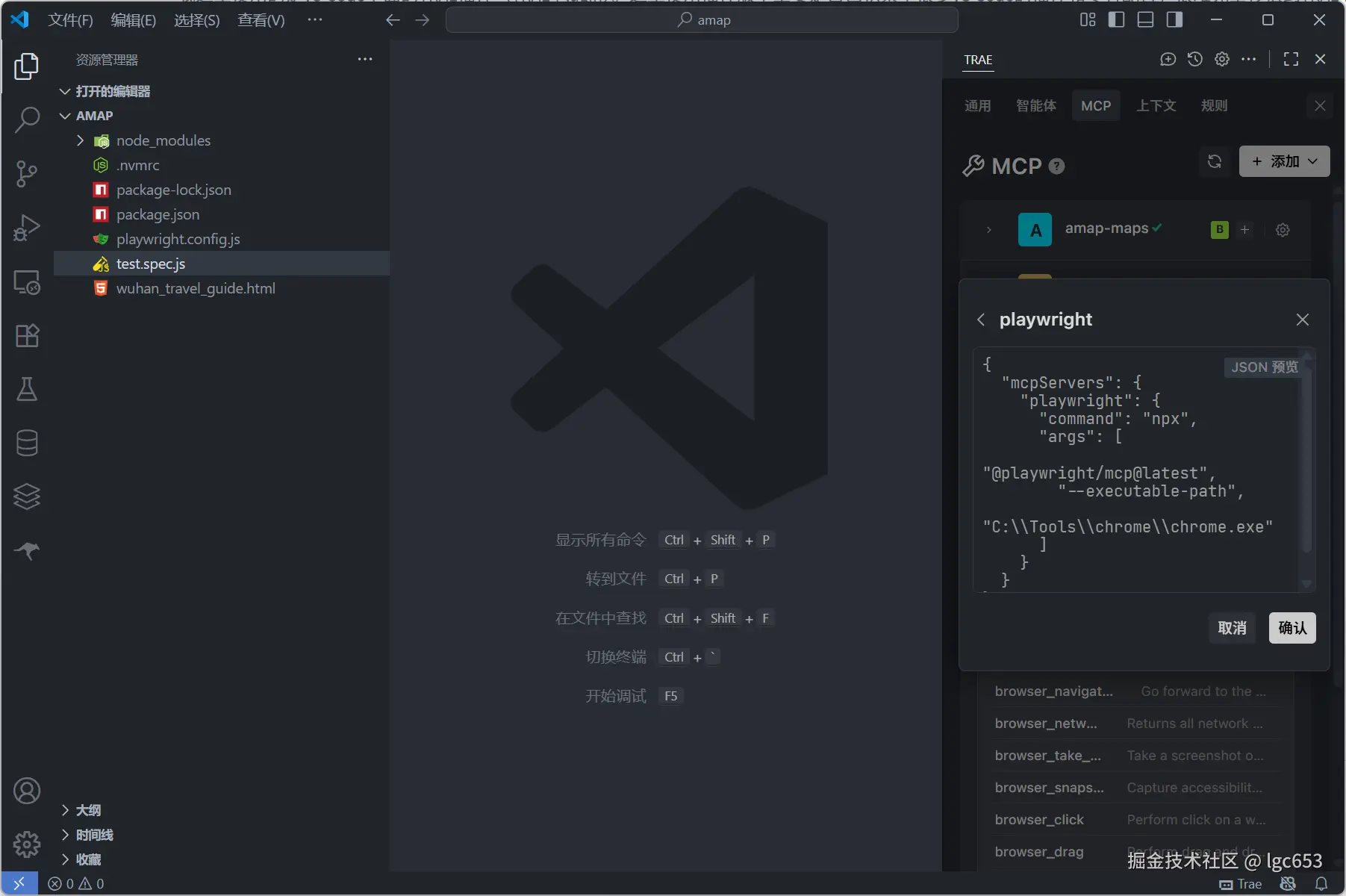Screen dimensions: 1346x896
Task: Open the Search view in activity bar
Action: 27,119
